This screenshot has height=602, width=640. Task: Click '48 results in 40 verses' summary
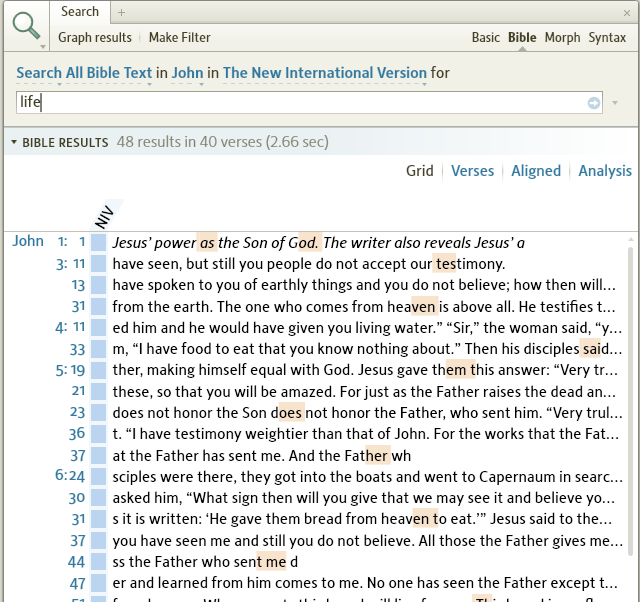[x=222, y=142]
